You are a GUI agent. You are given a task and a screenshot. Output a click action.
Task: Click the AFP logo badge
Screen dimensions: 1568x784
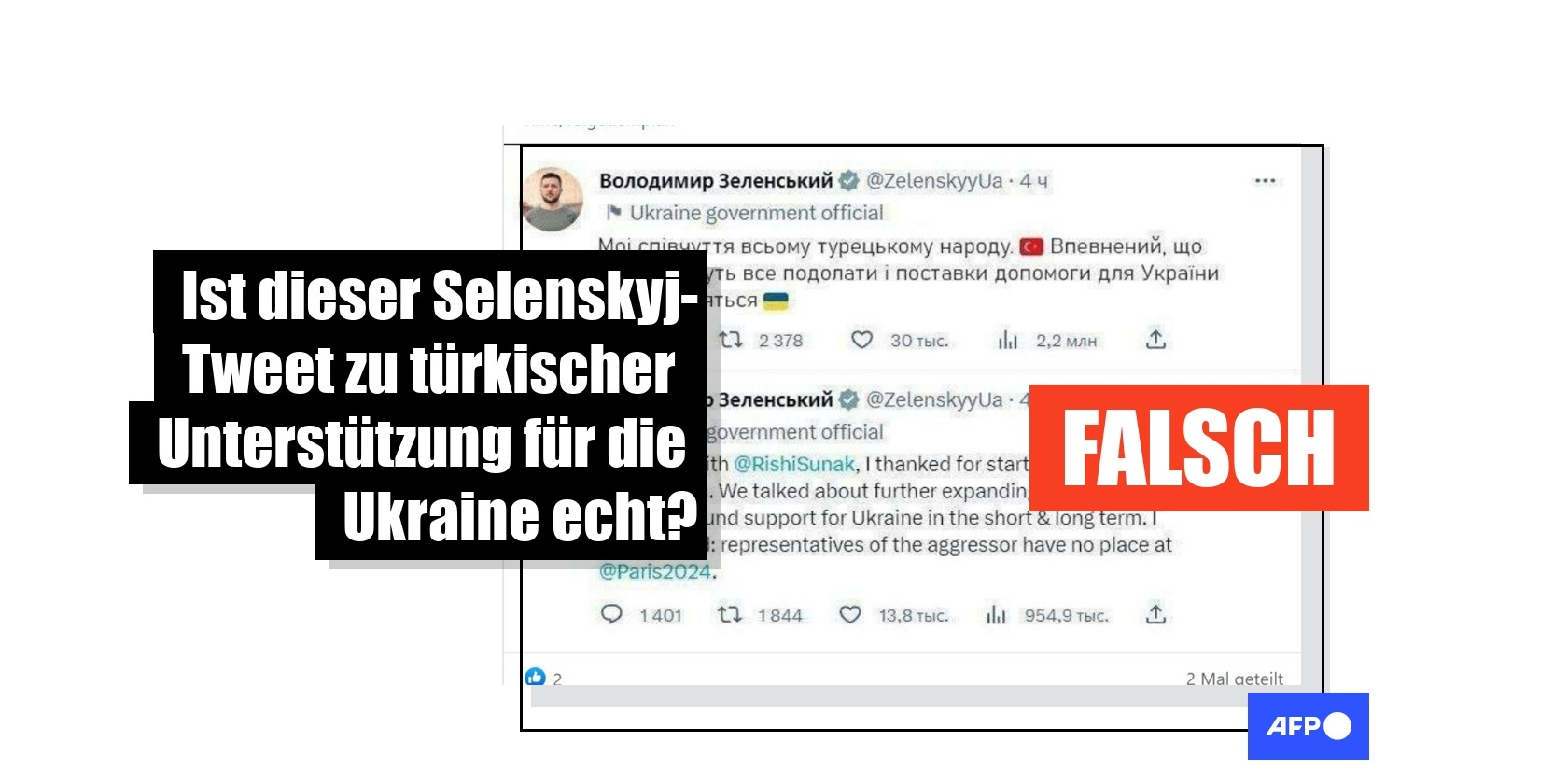pyautogui.click(x=1308, y=726)
